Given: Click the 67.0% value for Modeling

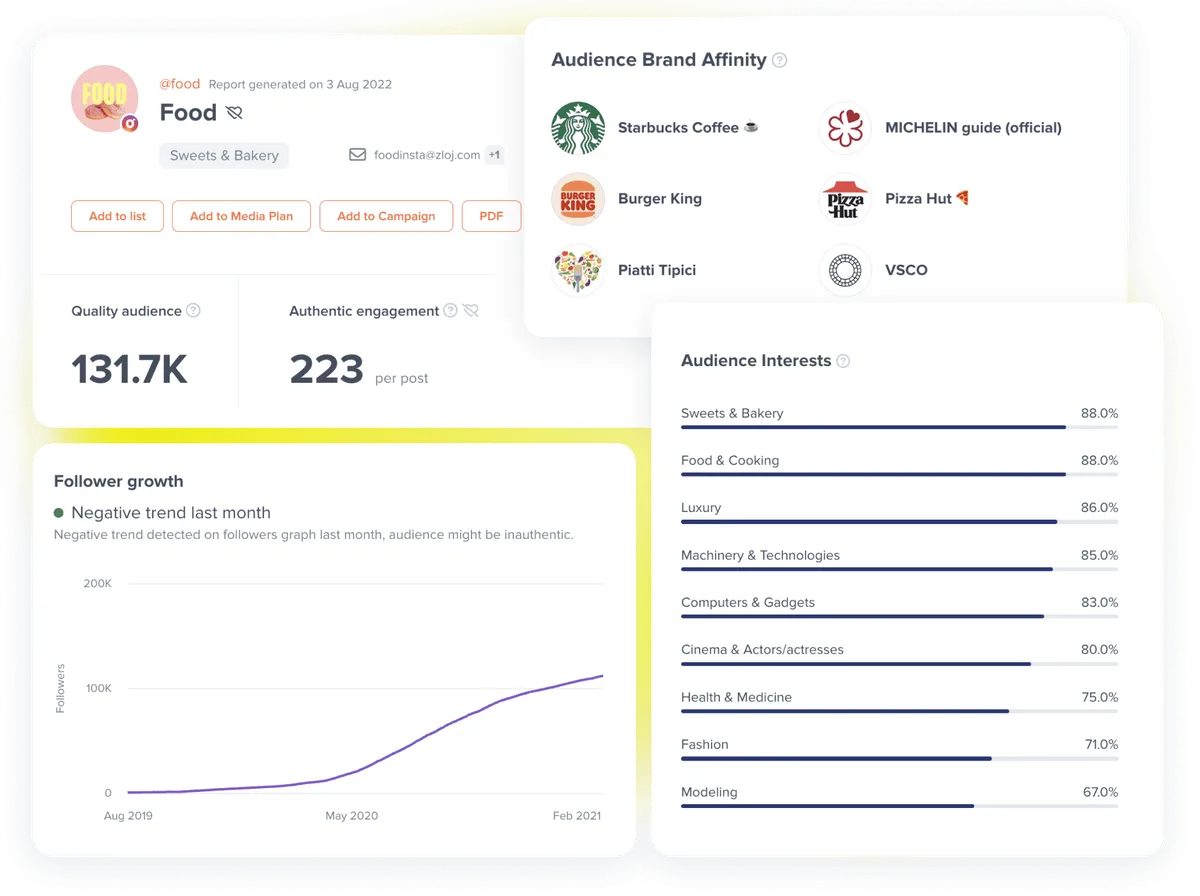Looking at the screenshot, I should tap(1100, 792).
